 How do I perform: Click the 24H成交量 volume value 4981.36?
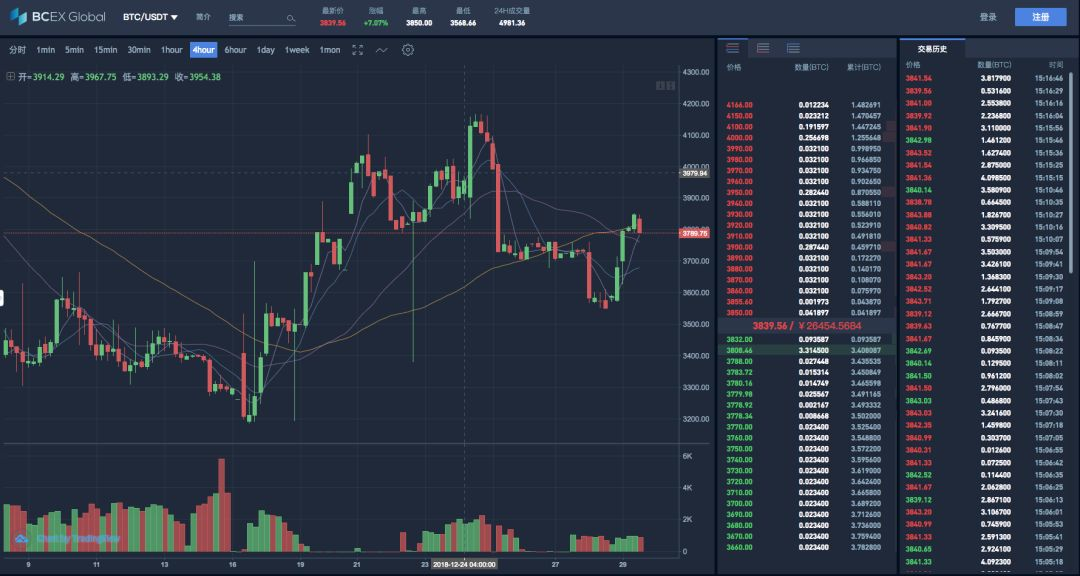coord(512,23)
